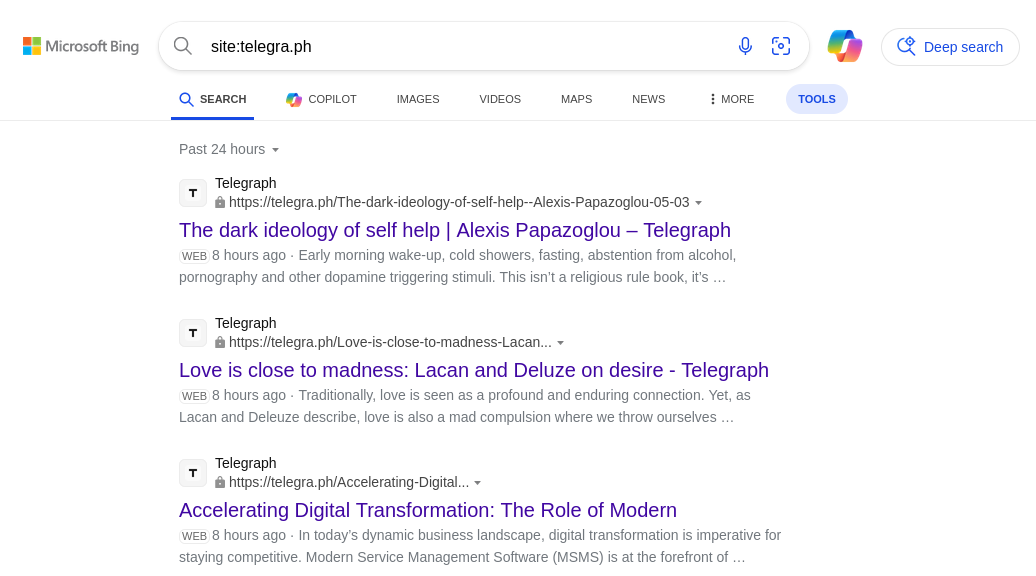
Task: Click Telegraph favicon of the self help result
Action: 193,193
